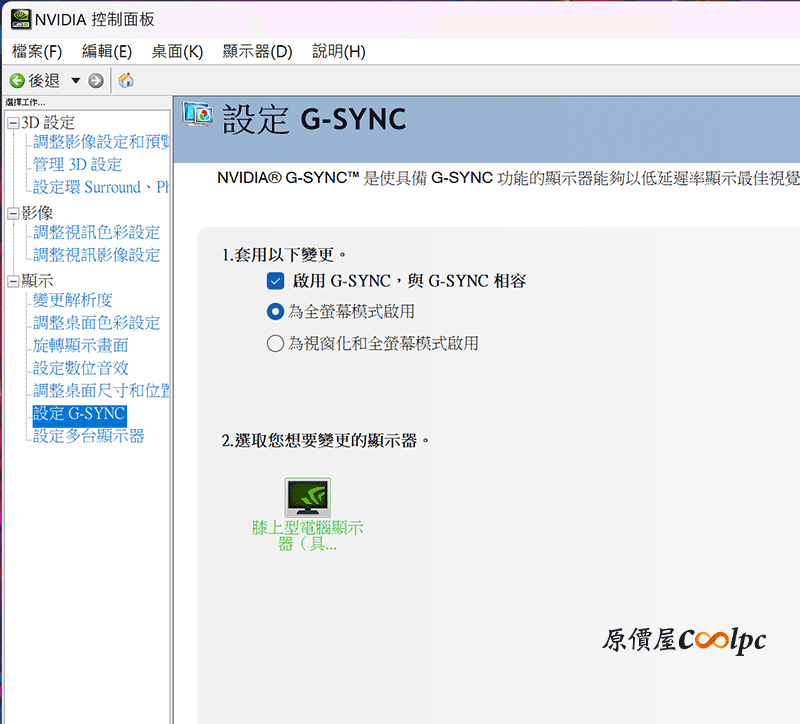Open 調整桌面色彩設定 page
Image resolution: width=800 pixels, height=724 pixels.
pos(96,322)
